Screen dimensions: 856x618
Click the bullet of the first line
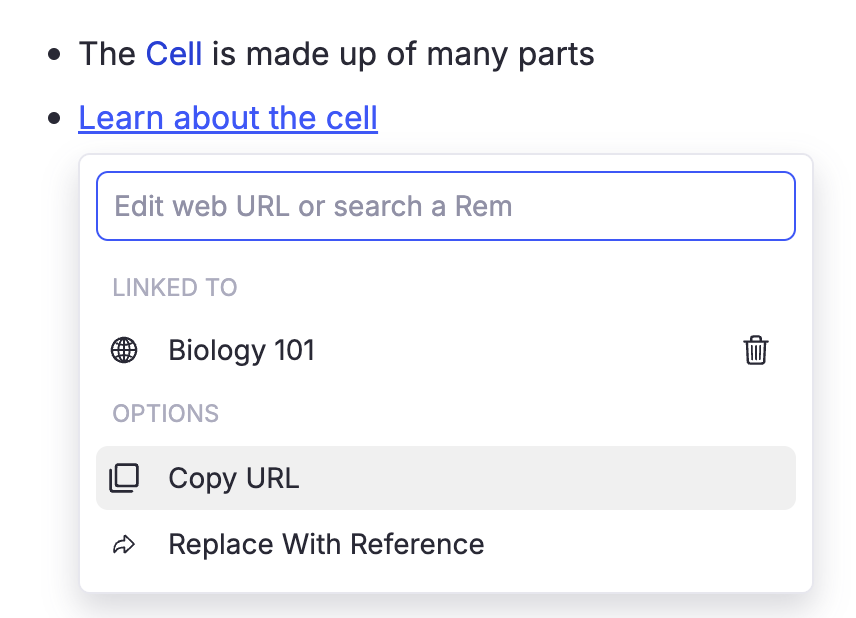pos(54,54)
